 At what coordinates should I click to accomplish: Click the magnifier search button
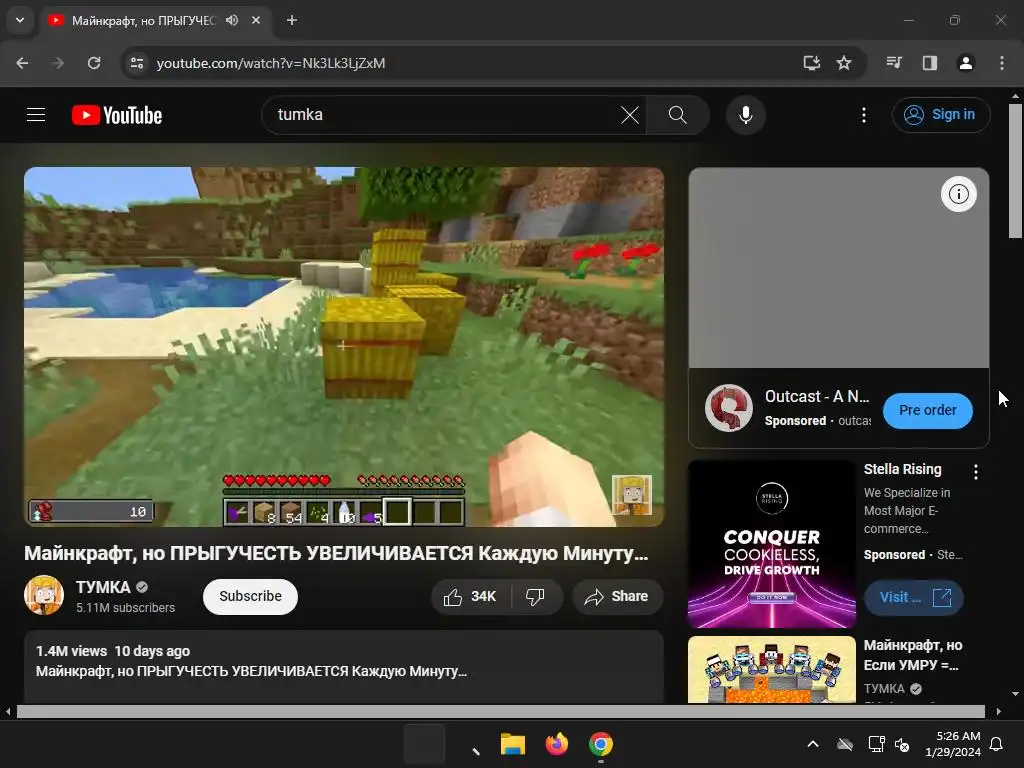click(x=678, y=115)
